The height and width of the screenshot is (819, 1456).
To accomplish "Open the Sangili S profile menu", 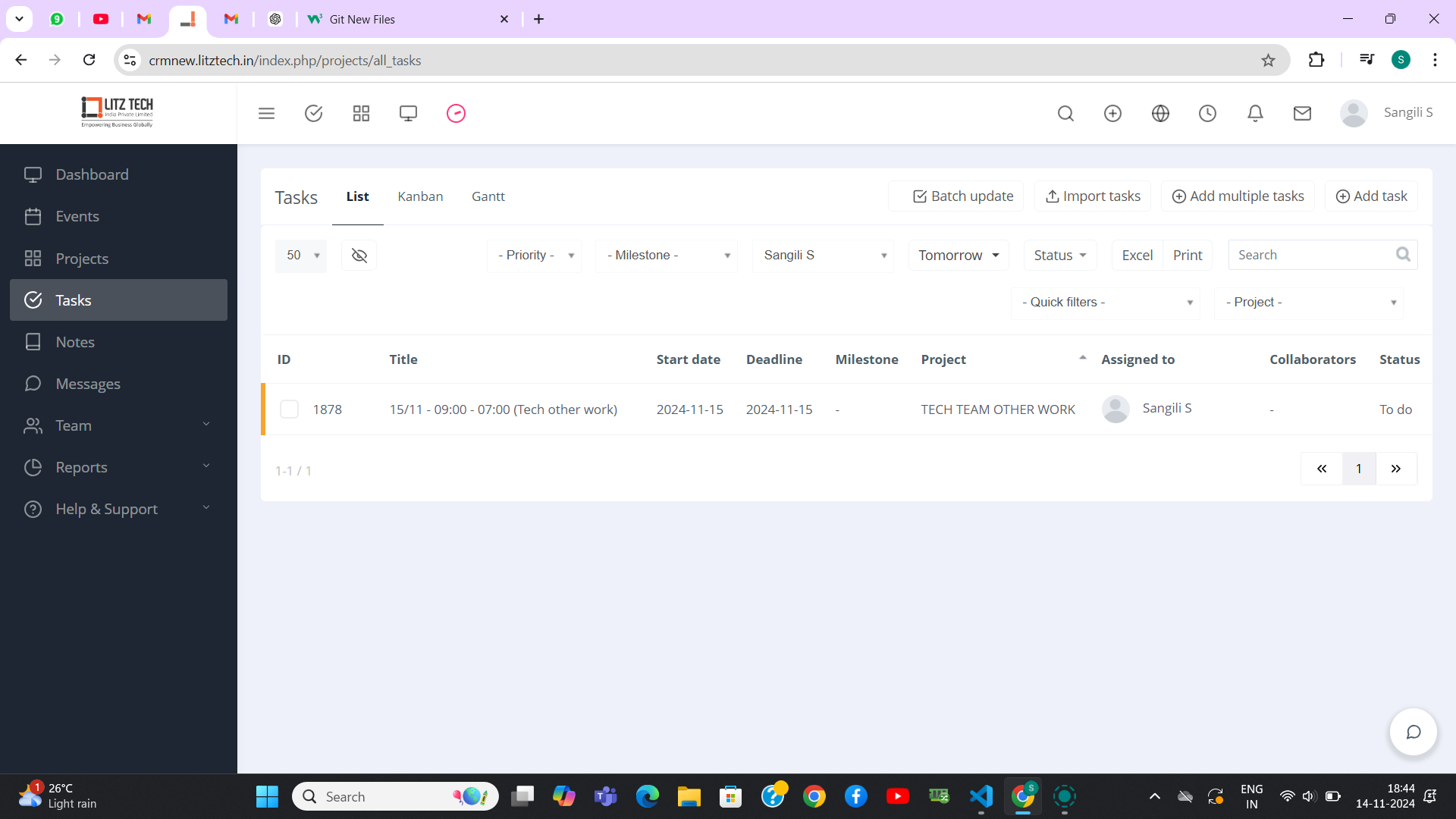I will pyautogui.click(x=1386, y=113).
